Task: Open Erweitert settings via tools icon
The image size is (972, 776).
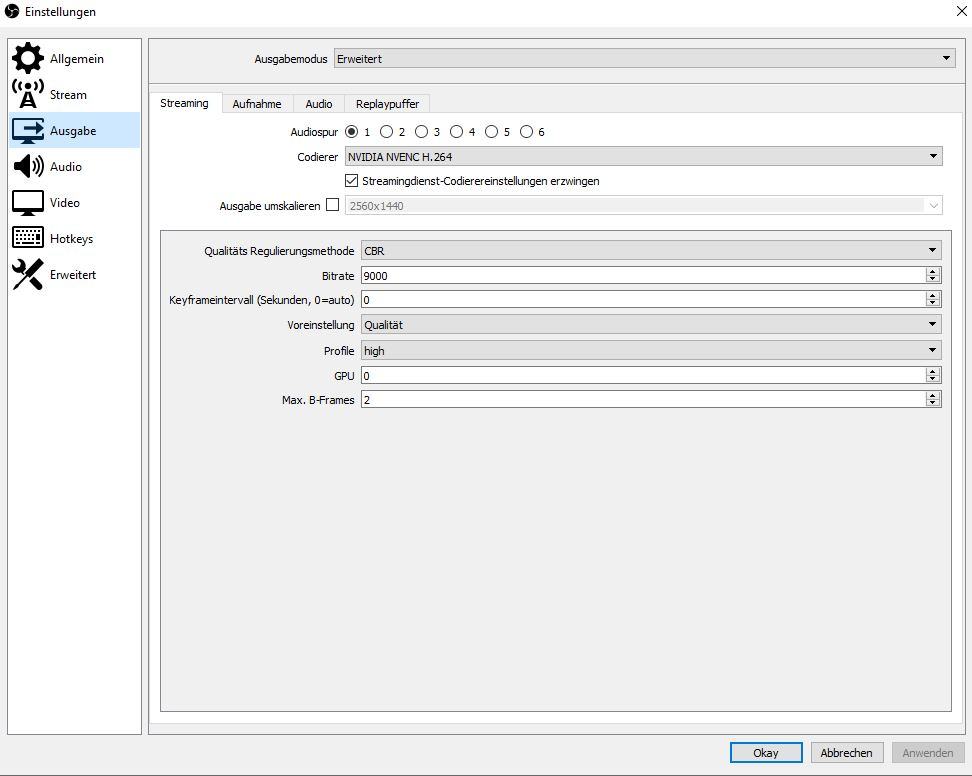Action: pos(28,274)
